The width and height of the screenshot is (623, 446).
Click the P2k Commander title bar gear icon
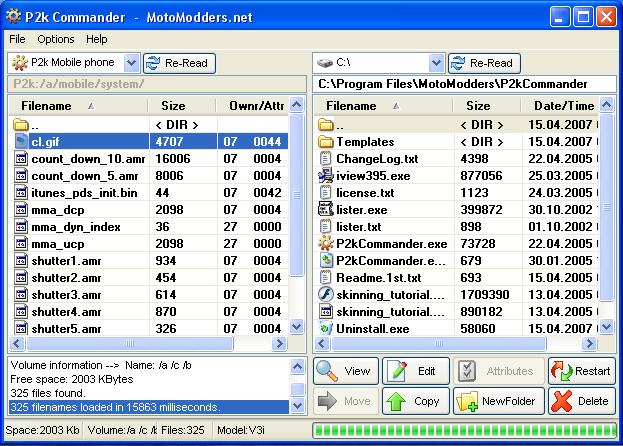click(14, 16)
